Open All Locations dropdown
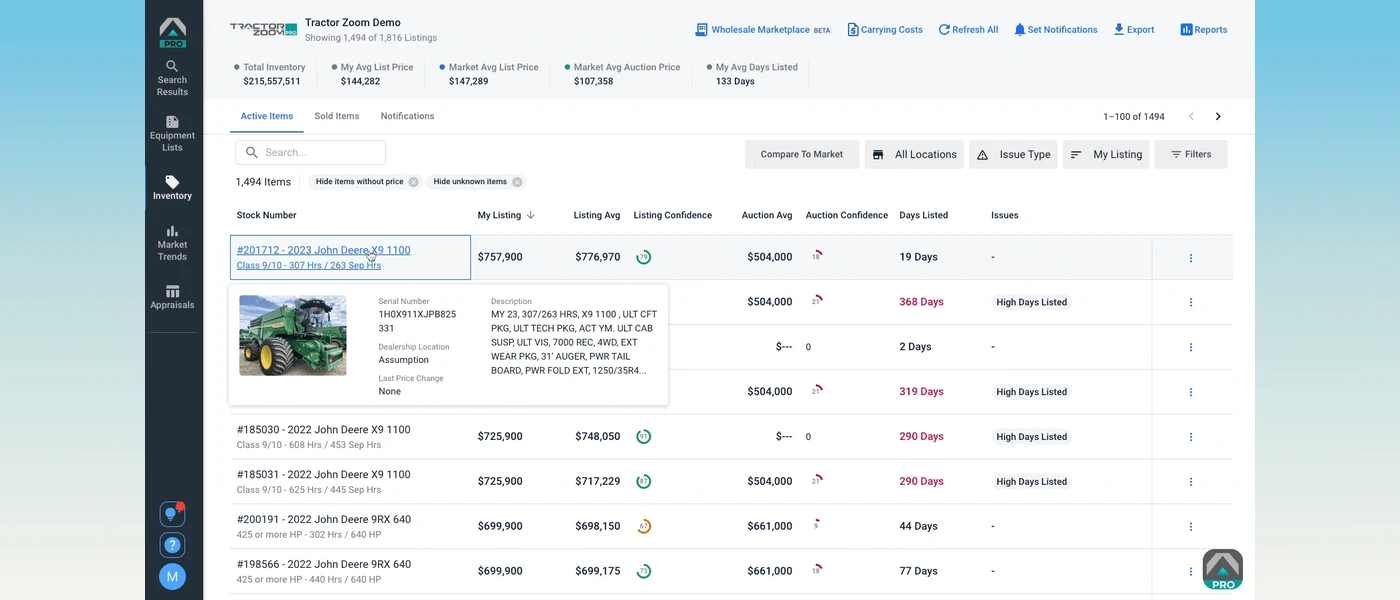The width and height of the screenshot is (1400, 600). 914,154
